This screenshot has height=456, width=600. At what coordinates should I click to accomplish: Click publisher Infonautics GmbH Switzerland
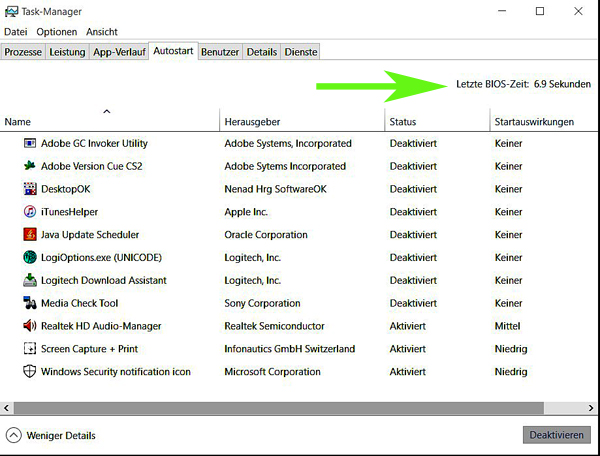[x=290, y=349]
